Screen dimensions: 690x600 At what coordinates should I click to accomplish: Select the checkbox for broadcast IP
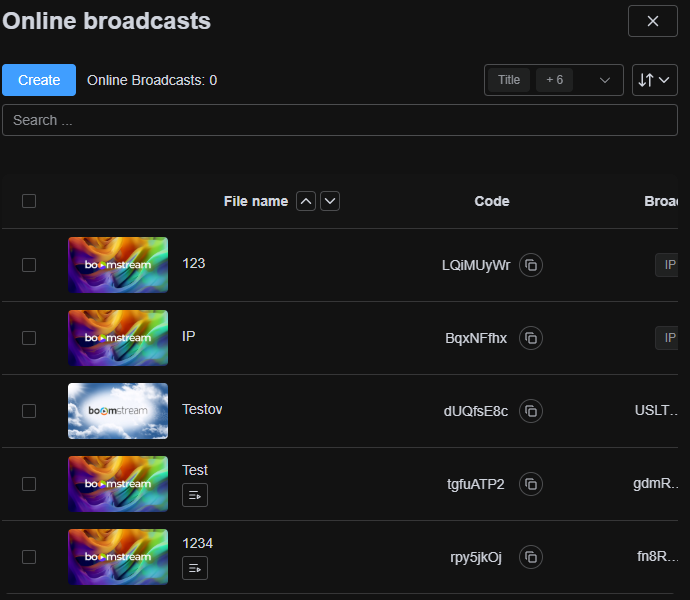click(x=29, y=338)
